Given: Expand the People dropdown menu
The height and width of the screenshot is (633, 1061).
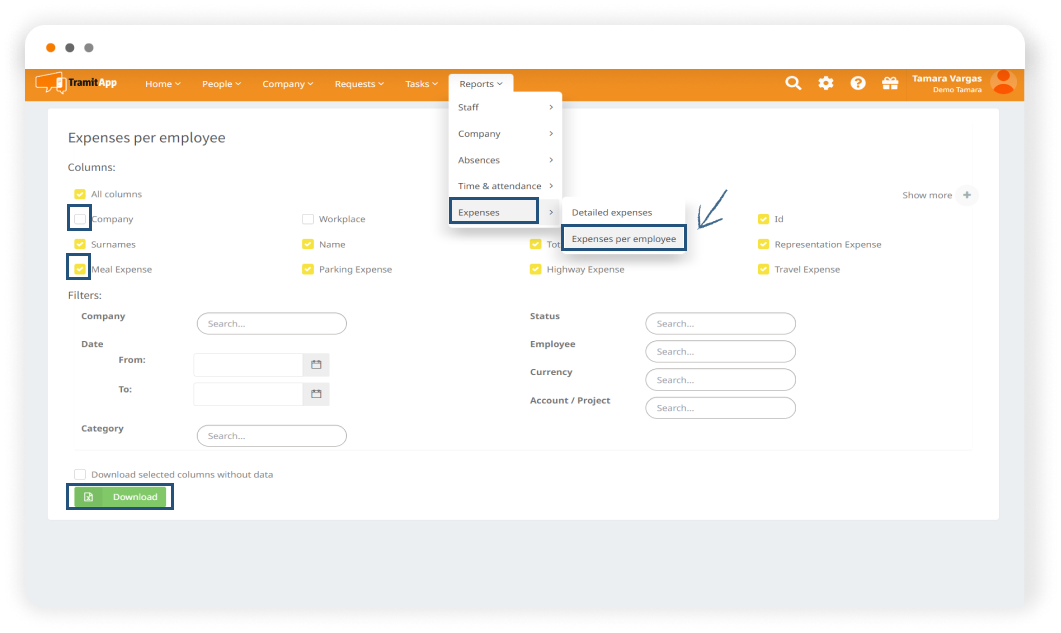Looking at the screenshot, I should [x=221, y=84].
